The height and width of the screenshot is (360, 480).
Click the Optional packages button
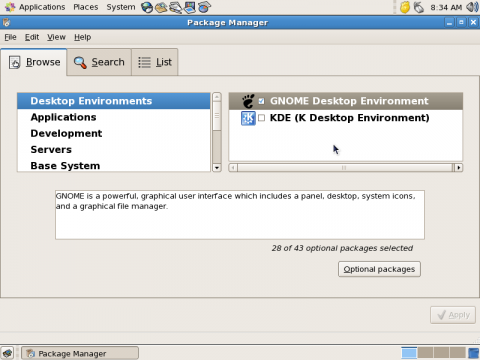[379, 269]
